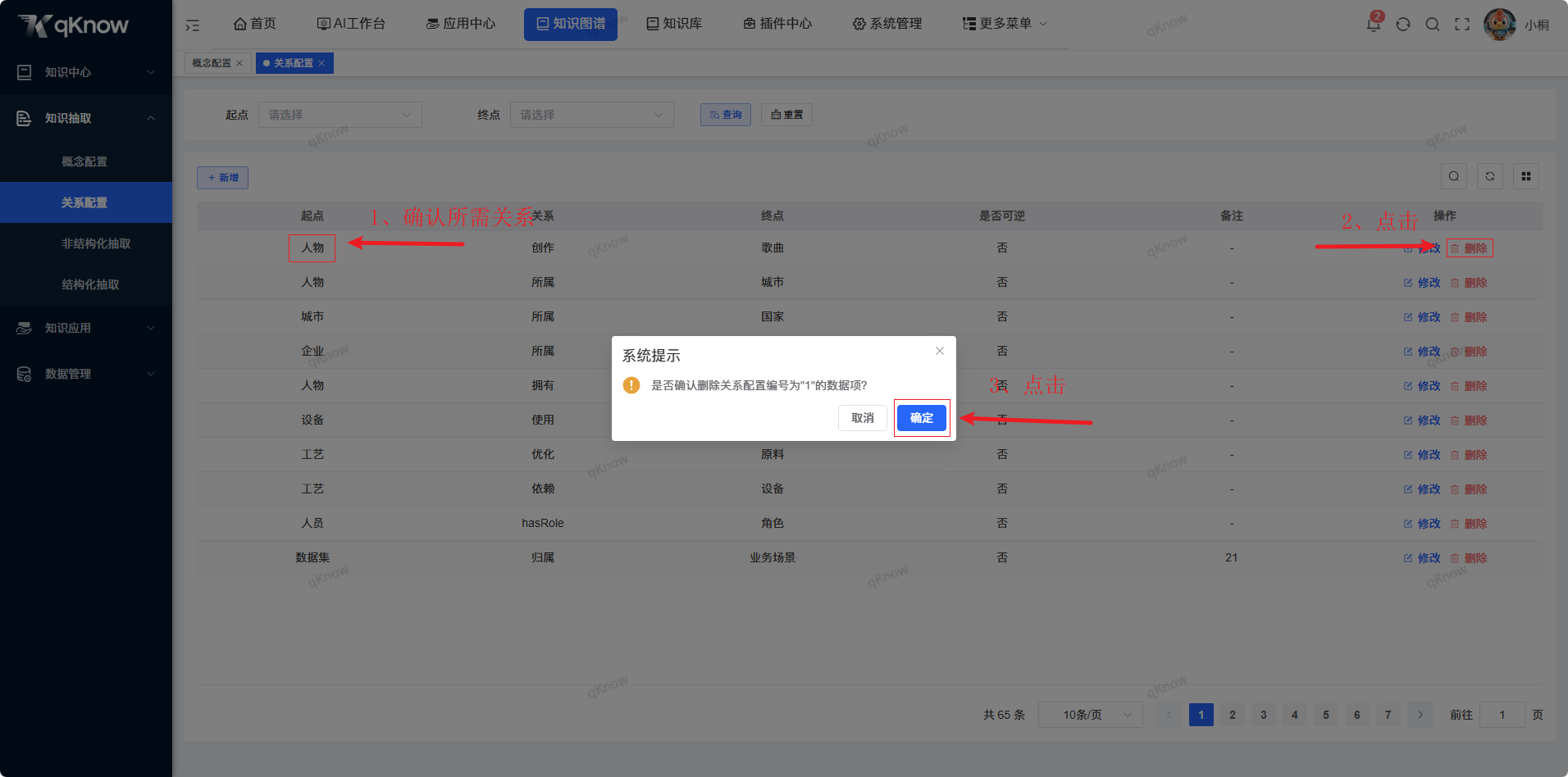1568x777 pixels.
Task: Click 修改 for 人物 所属 城市 row
Action: 1422,283
